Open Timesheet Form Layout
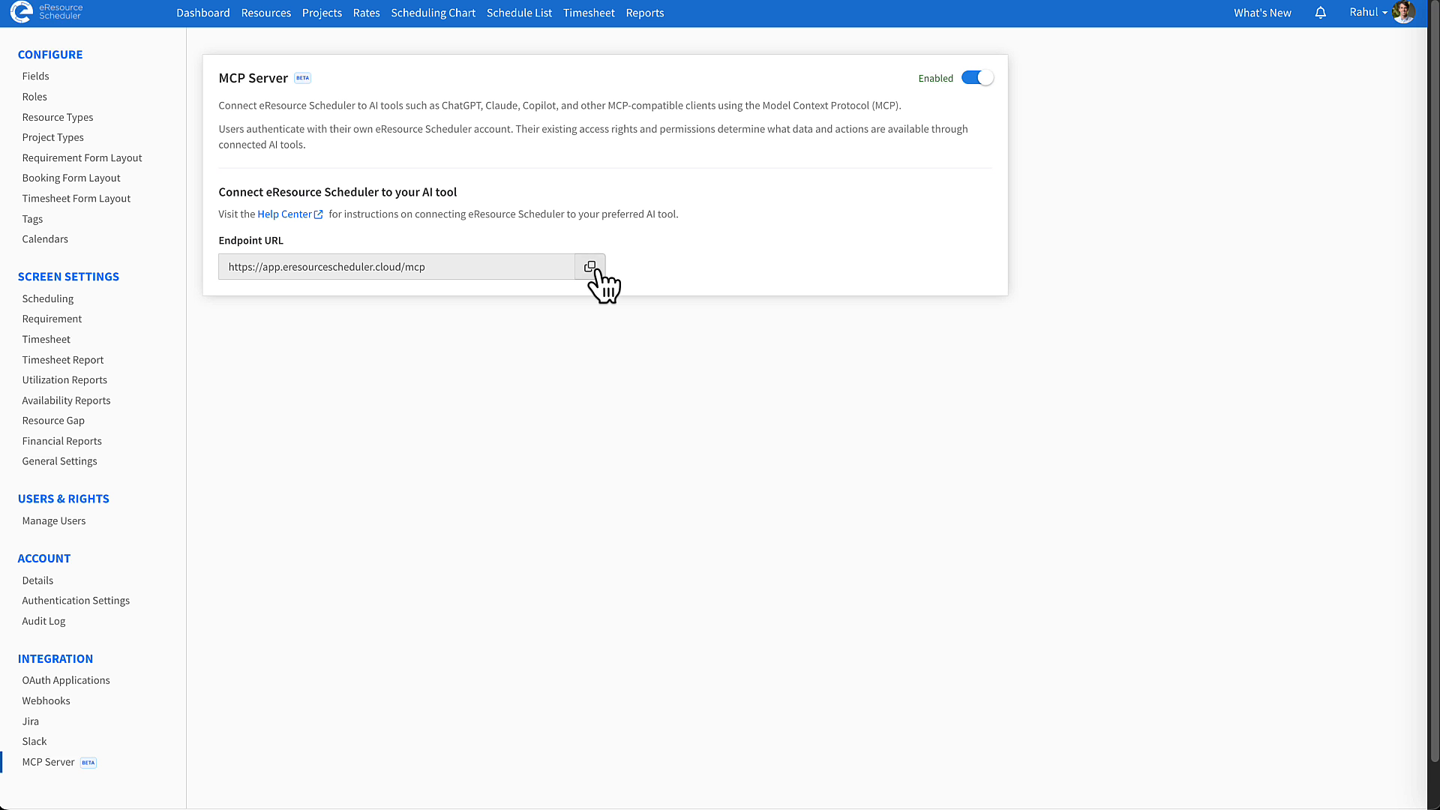 point(76,198)
